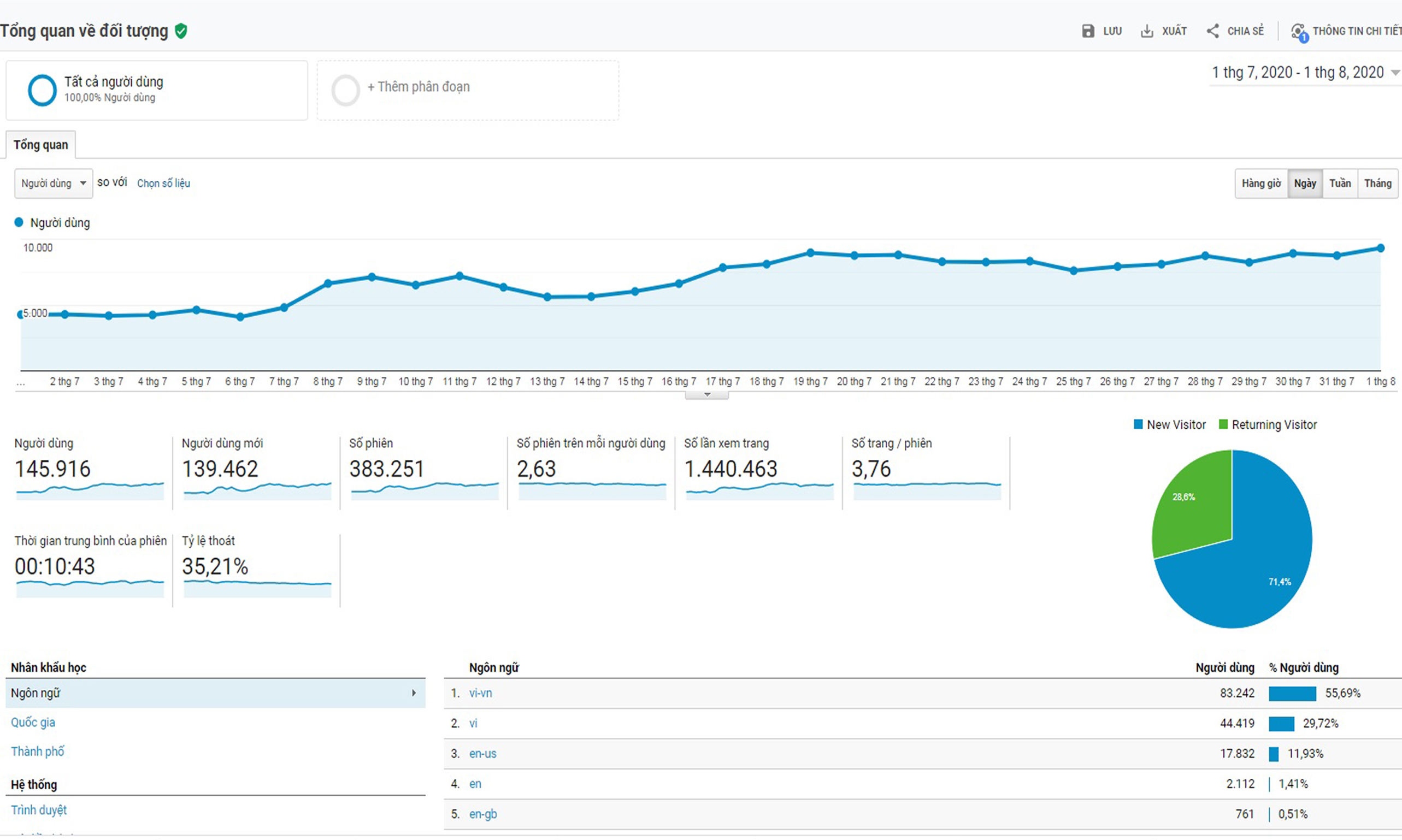Screen dimensions: 1402x840
Task: Click the 19 thg 7 data point on chart
Action: (x=810, y=253)
